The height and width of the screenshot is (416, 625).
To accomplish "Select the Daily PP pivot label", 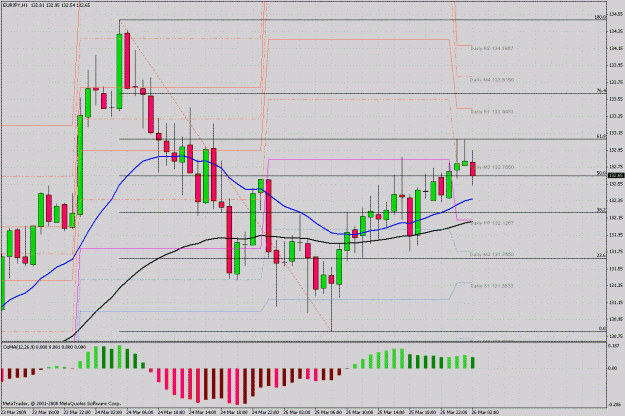I will (x=491, y=223).
